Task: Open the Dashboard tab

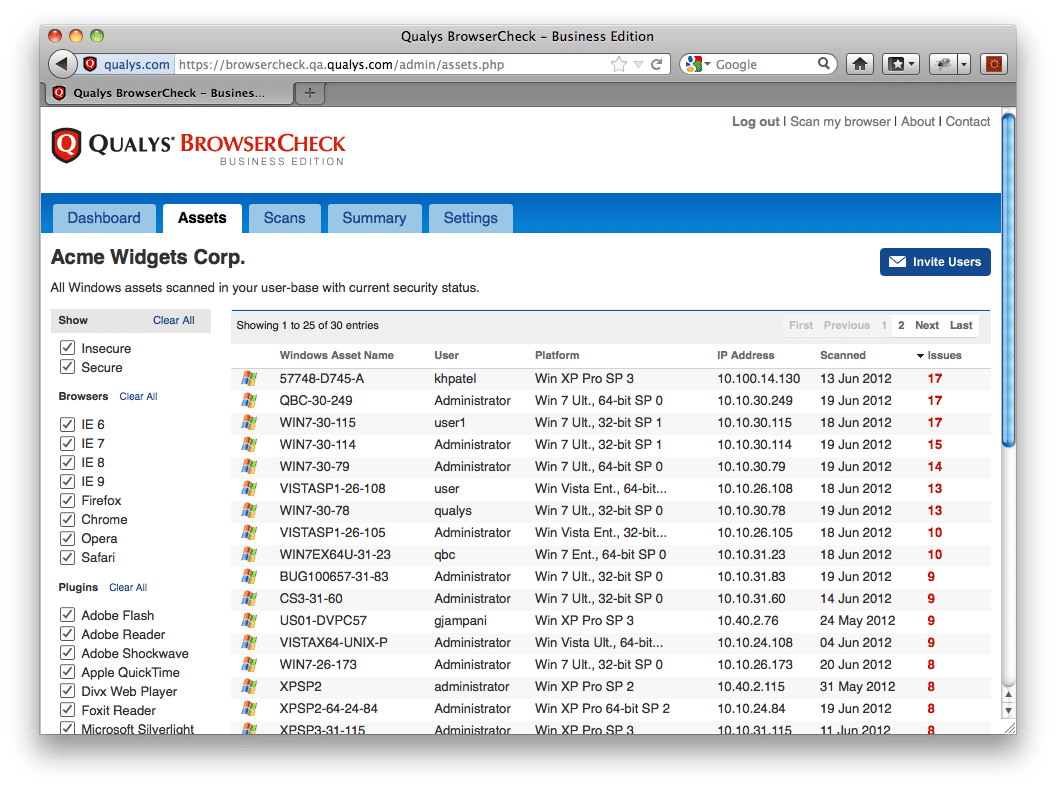Action: tap(104, 218)
